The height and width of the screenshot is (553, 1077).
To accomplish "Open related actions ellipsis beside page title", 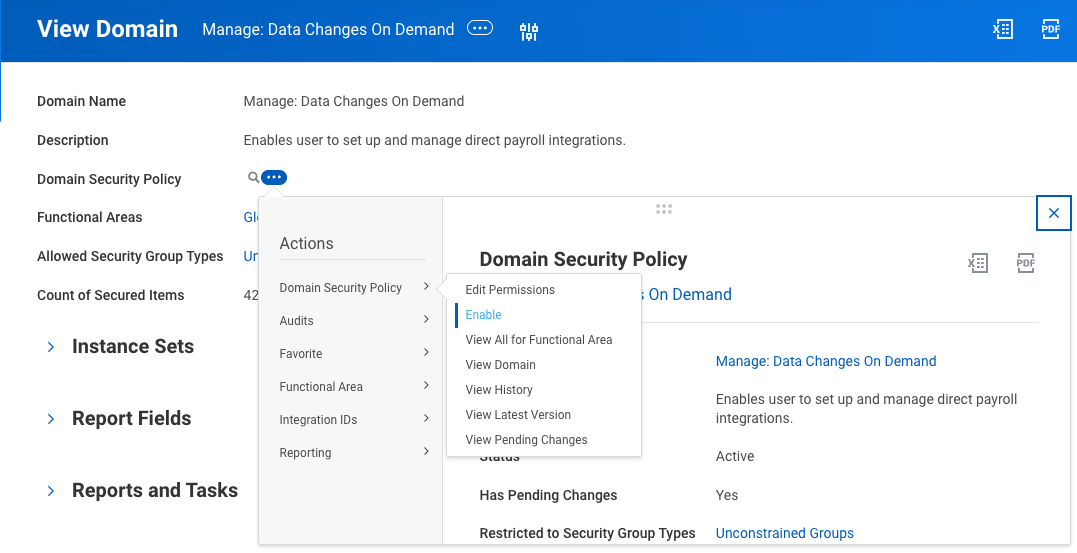I will point(480,29).
